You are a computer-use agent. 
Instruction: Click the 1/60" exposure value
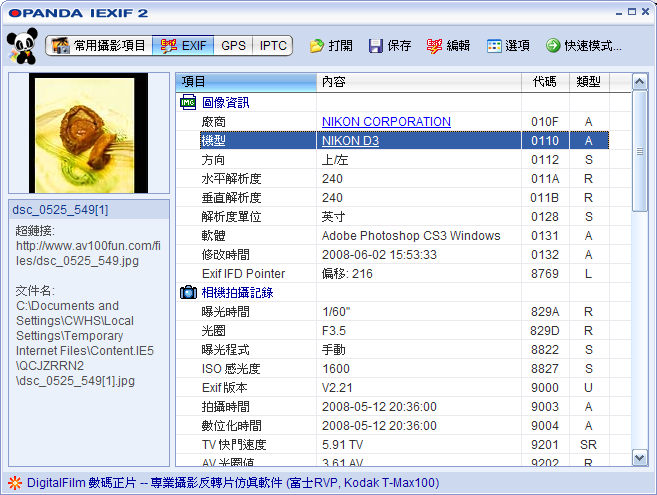coord(336,311)
